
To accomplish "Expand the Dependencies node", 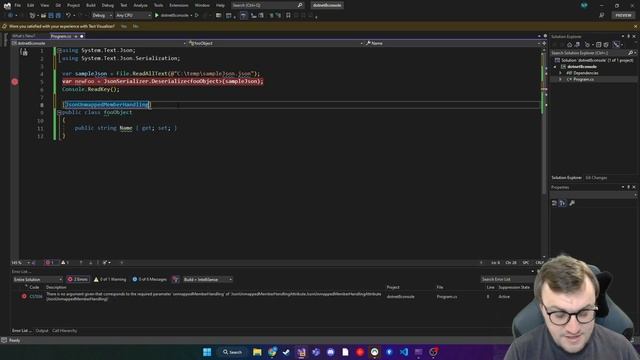I will (560, 73).
